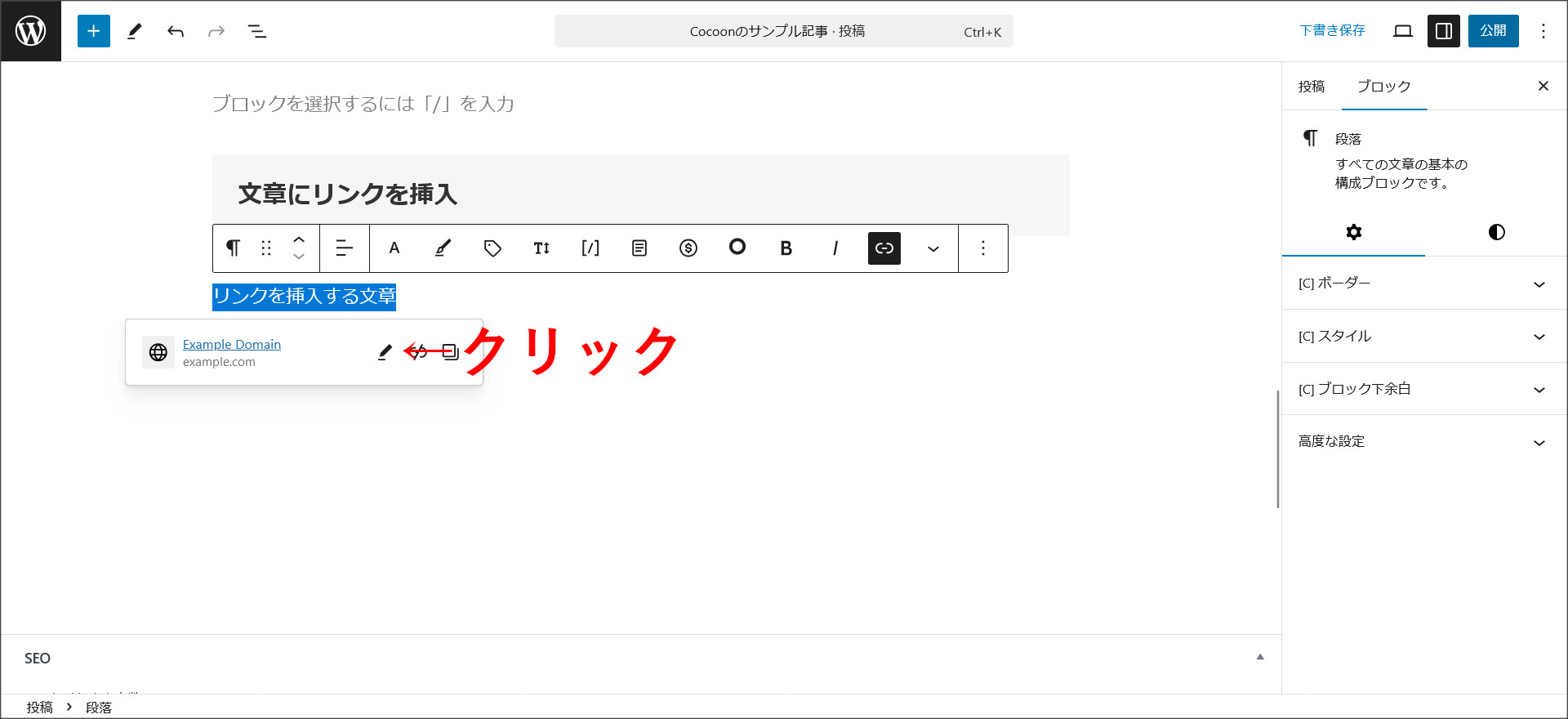Click 投稿 in the bottom breadcrumb
The width and height of the screenshot is (1568, 719).
pyautogui.click(x=39, y=708)
